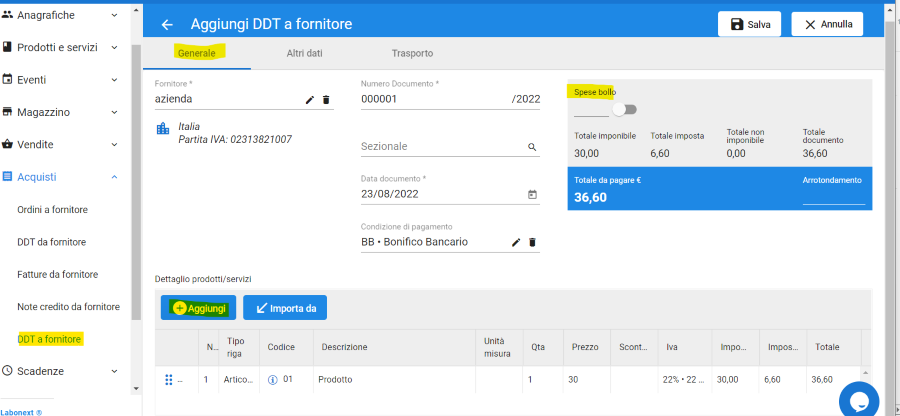
Task: Click the Aggiungi product button
Action: tap(199, 308)
